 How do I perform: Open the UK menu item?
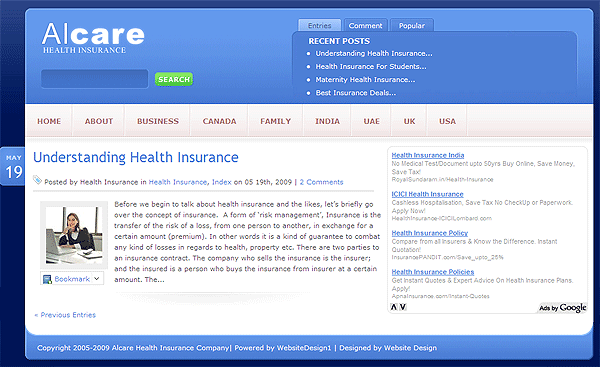409,121
